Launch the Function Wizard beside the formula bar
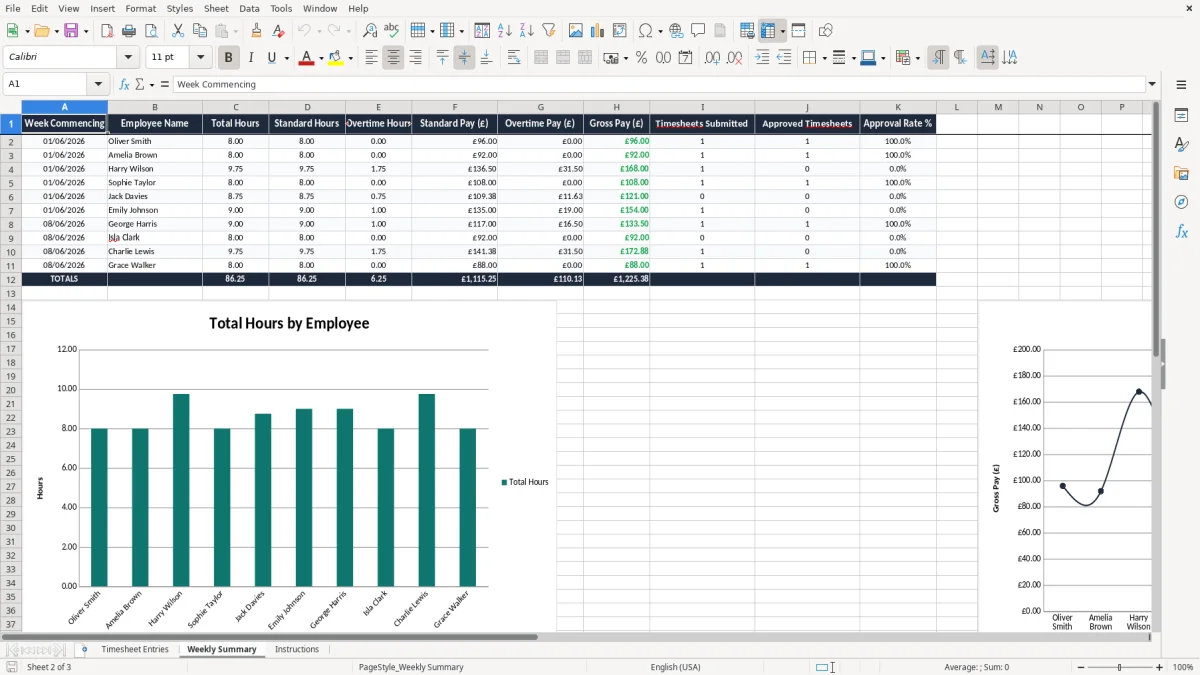Viewport: 1200px width, 675px height. click(x=124, y=85)
